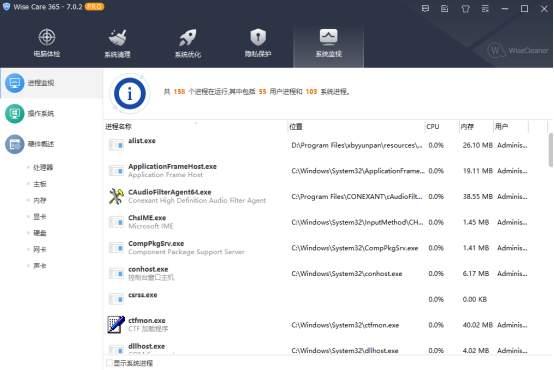Select 操作系统 in the sidebar

[52, 113]
